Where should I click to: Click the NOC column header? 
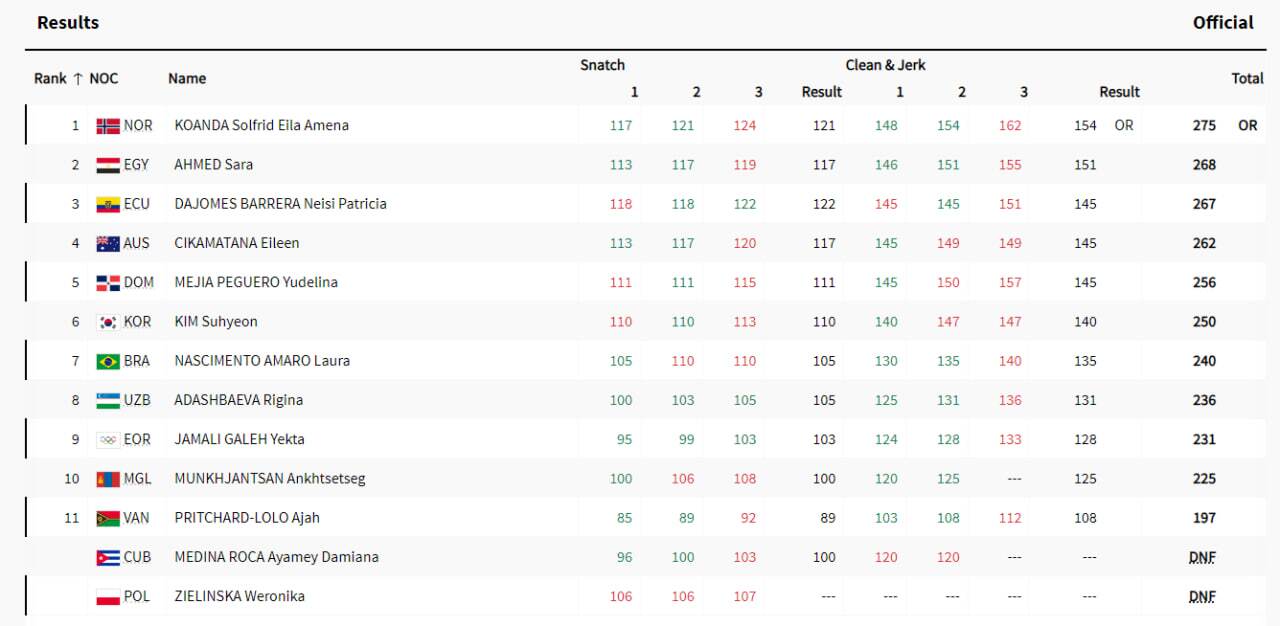pyautogui.click(x=103, y=78)
